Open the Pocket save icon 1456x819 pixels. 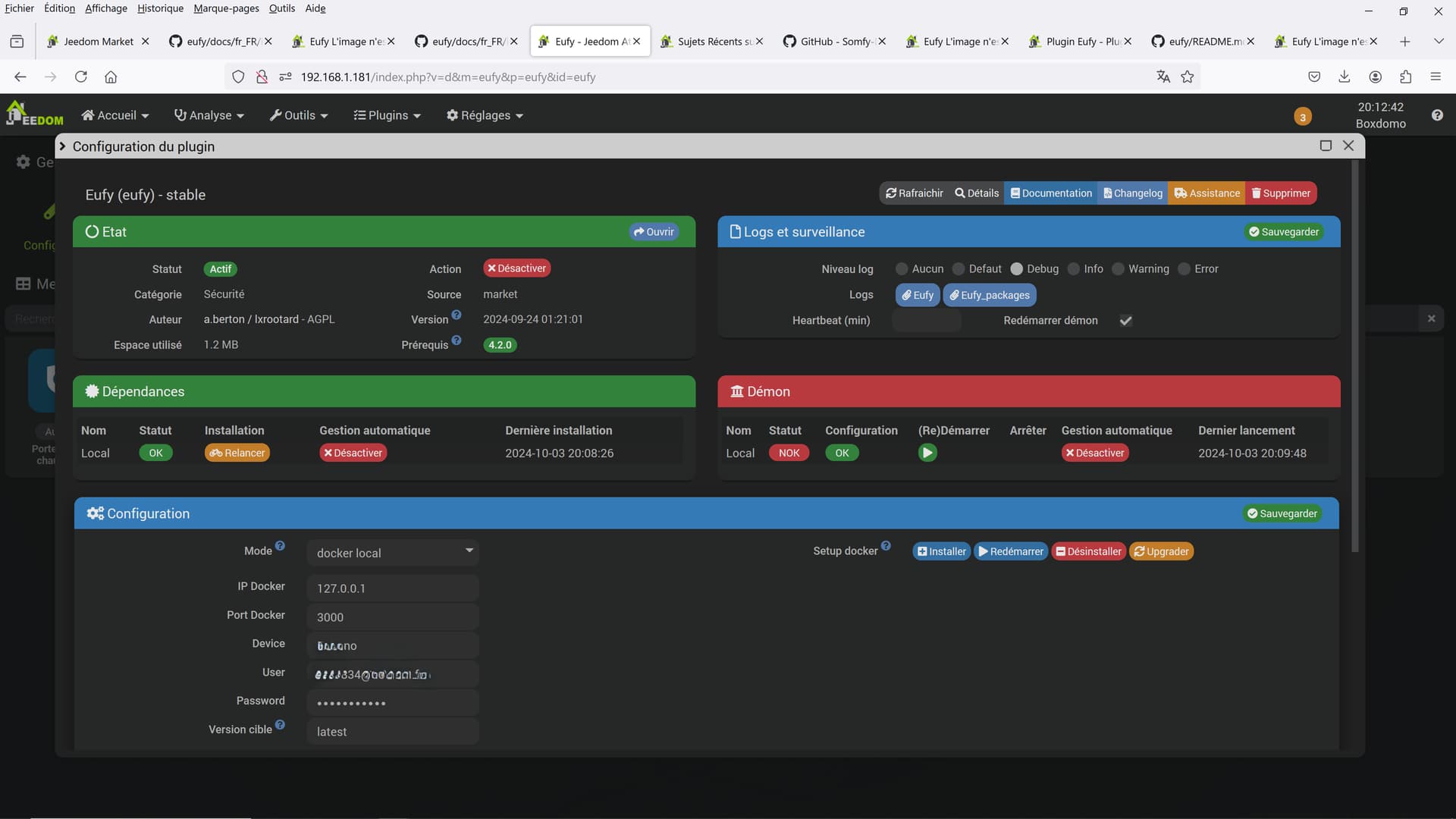[x=1314, y=77]
